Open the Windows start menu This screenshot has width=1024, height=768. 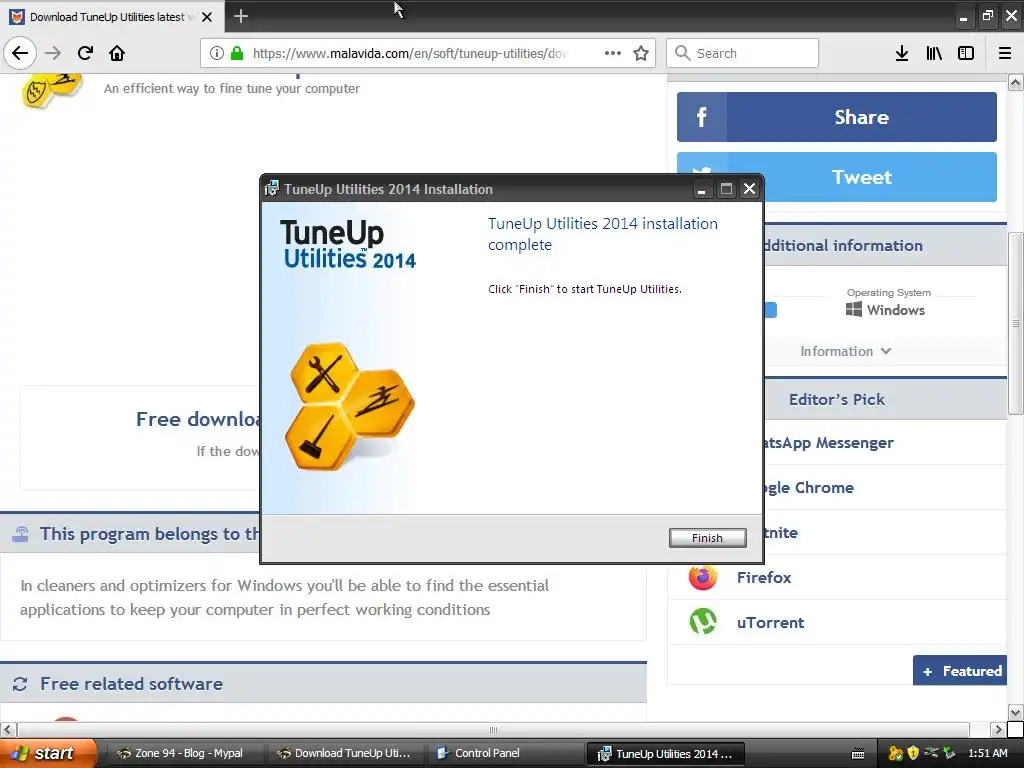tap(48, 753)
